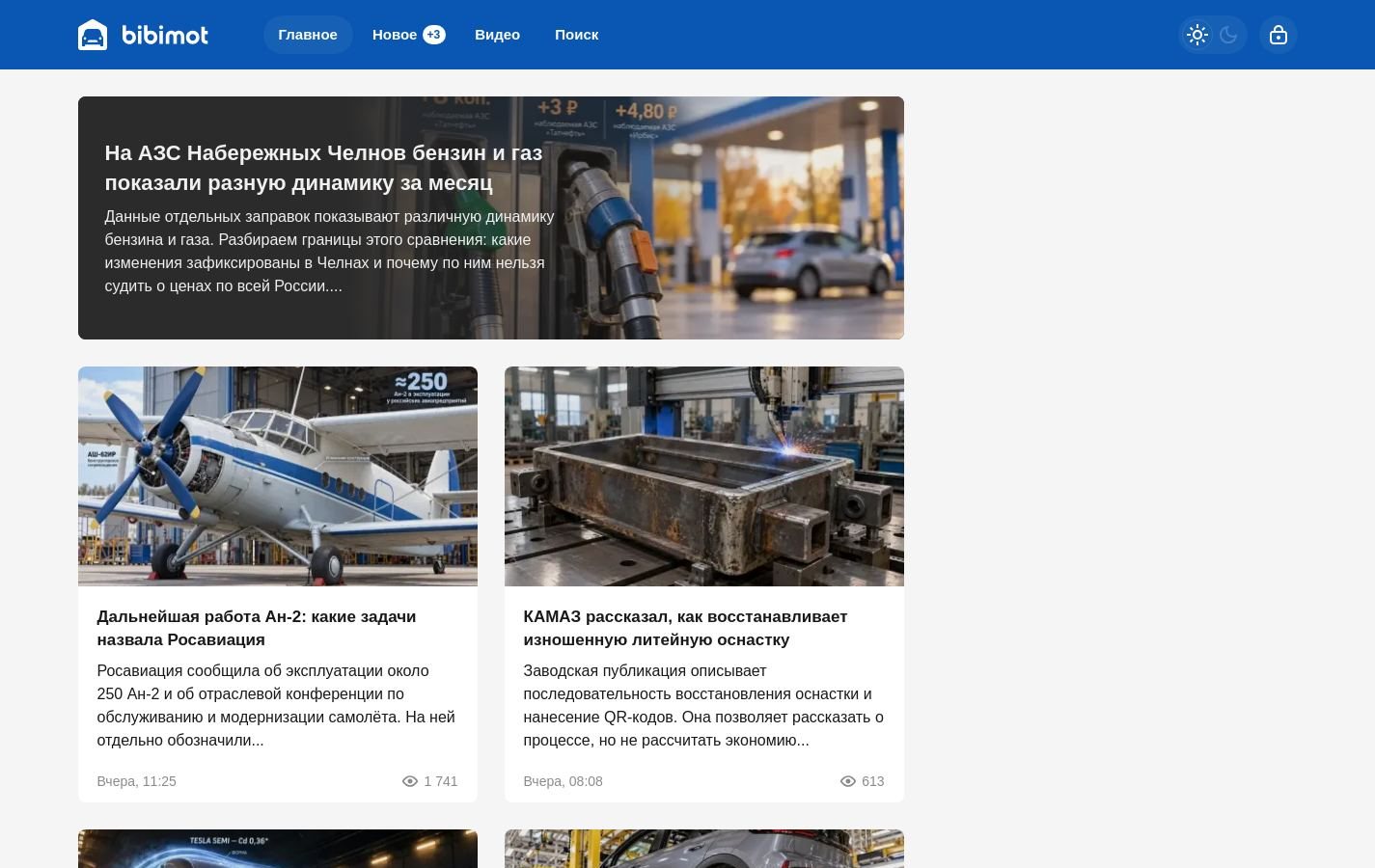The width and height of the screenshot is (1375, 868).
Task: Click the gray car assembly thumbnail
Action: pos(704,849)
